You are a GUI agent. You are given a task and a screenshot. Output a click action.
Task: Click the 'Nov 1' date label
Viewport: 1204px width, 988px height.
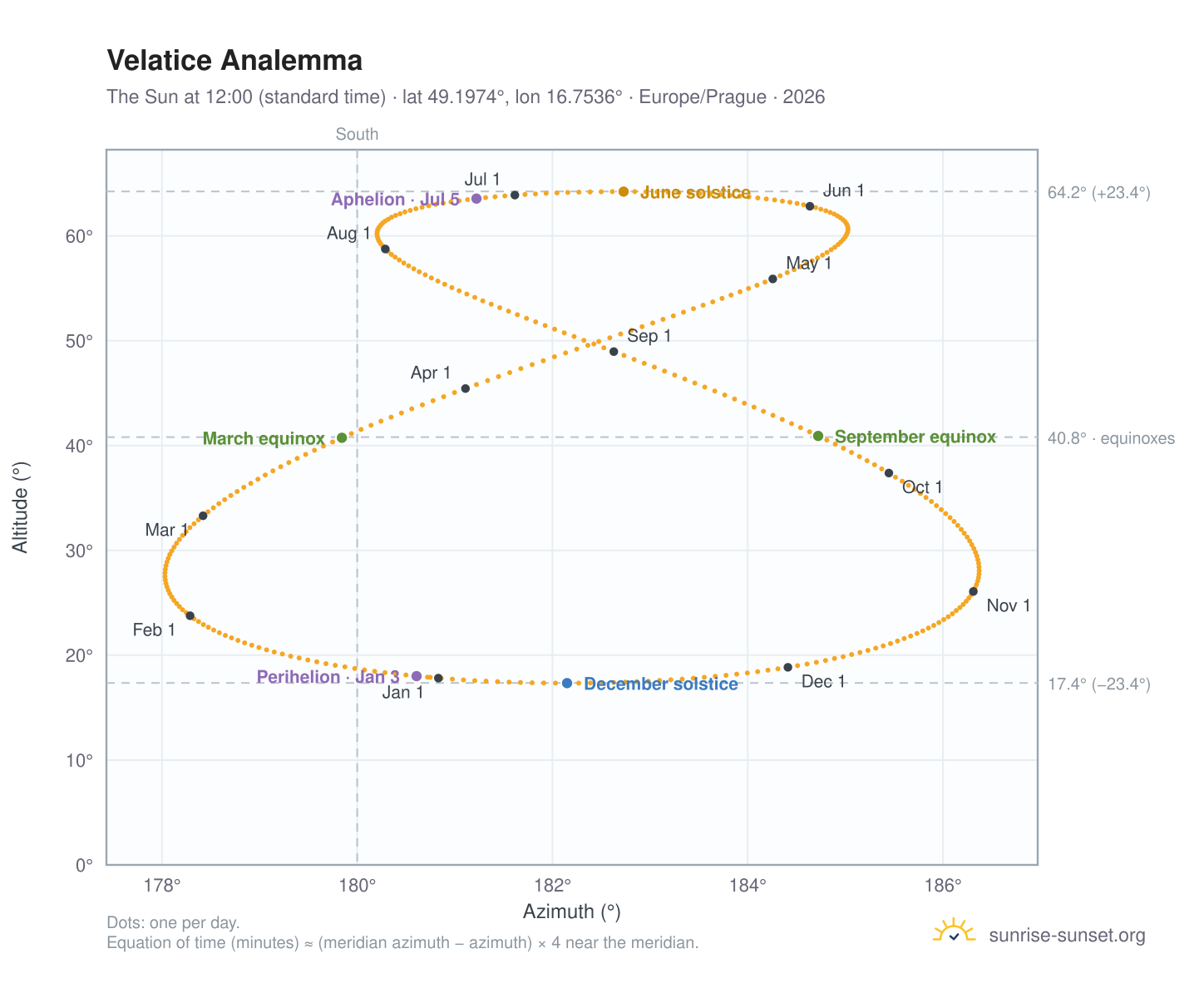pyautogui.click(x=1009, y=606)
